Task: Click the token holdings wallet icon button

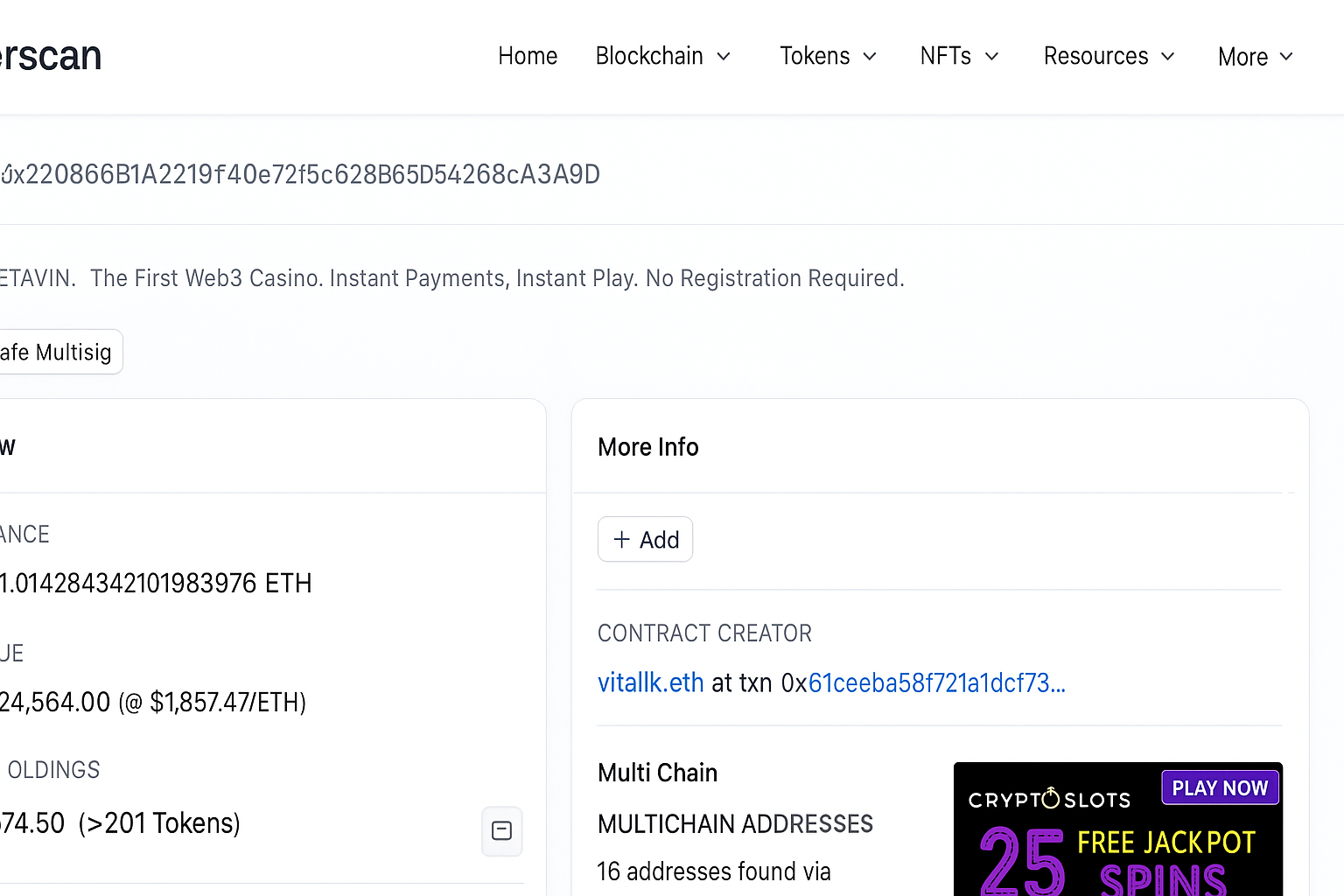Action: click(501, 830)
